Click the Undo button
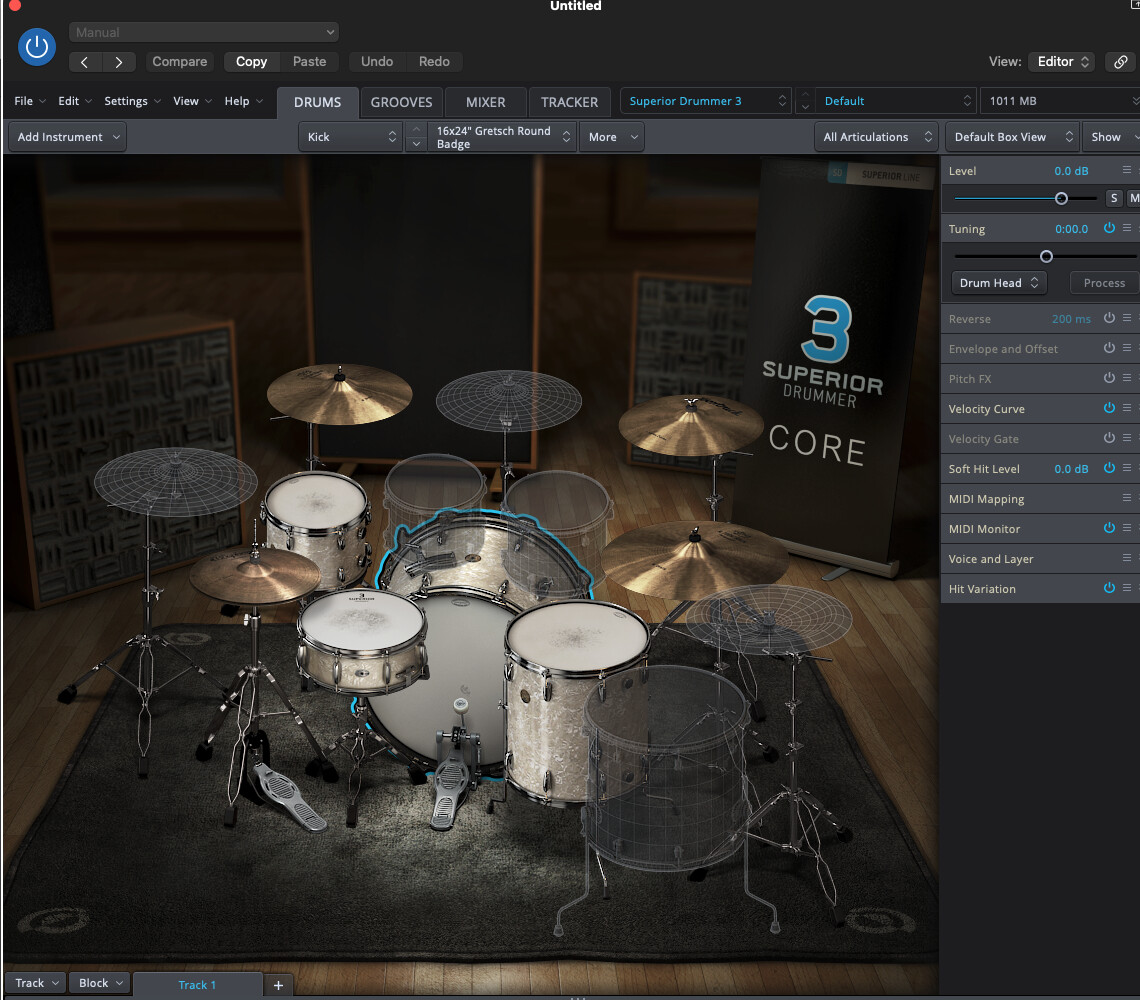The width and height of the screenshot is (1140, 1000). 377,62
